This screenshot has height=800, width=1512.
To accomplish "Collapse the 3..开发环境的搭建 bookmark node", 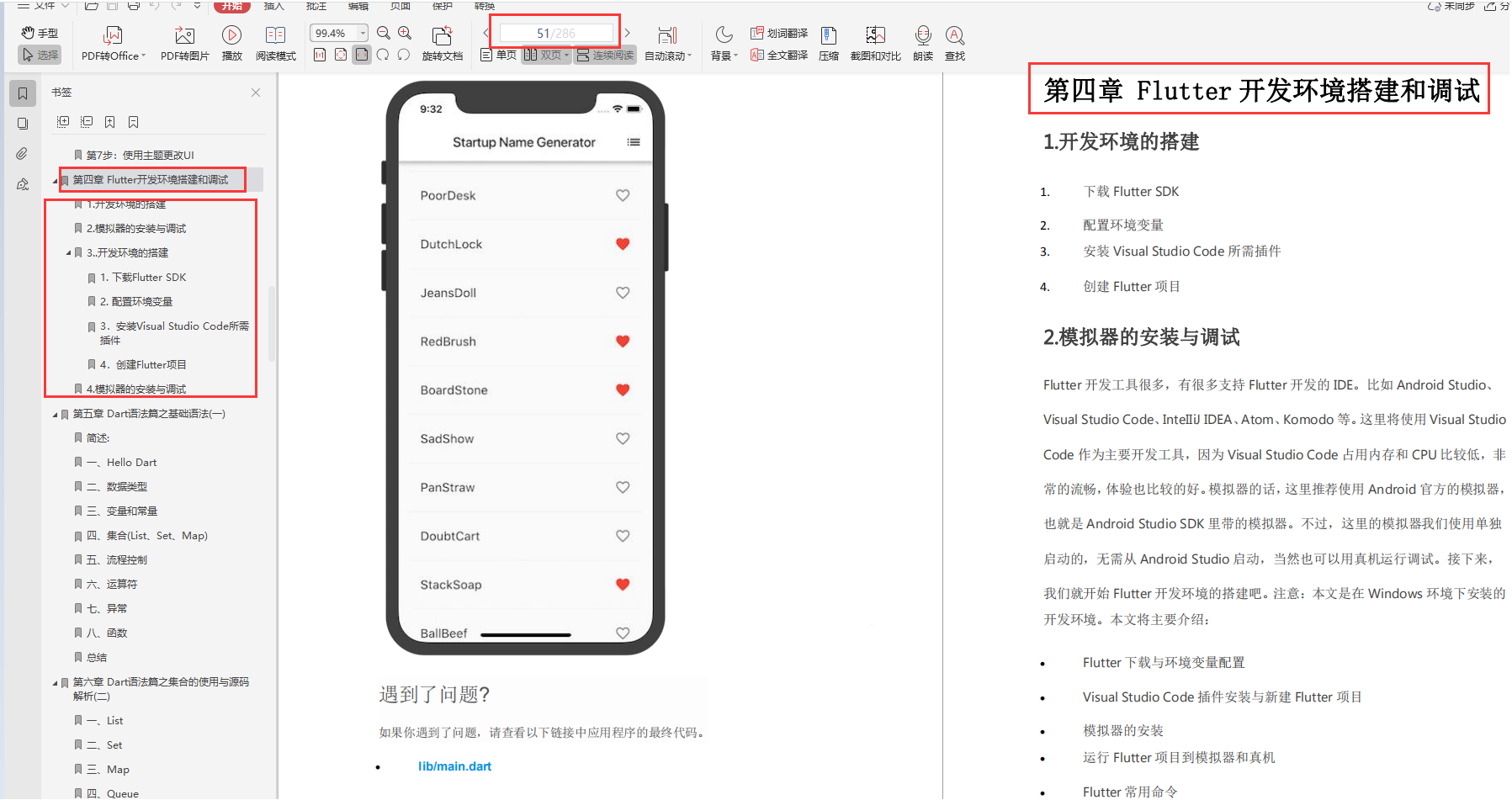I will 69,253.
